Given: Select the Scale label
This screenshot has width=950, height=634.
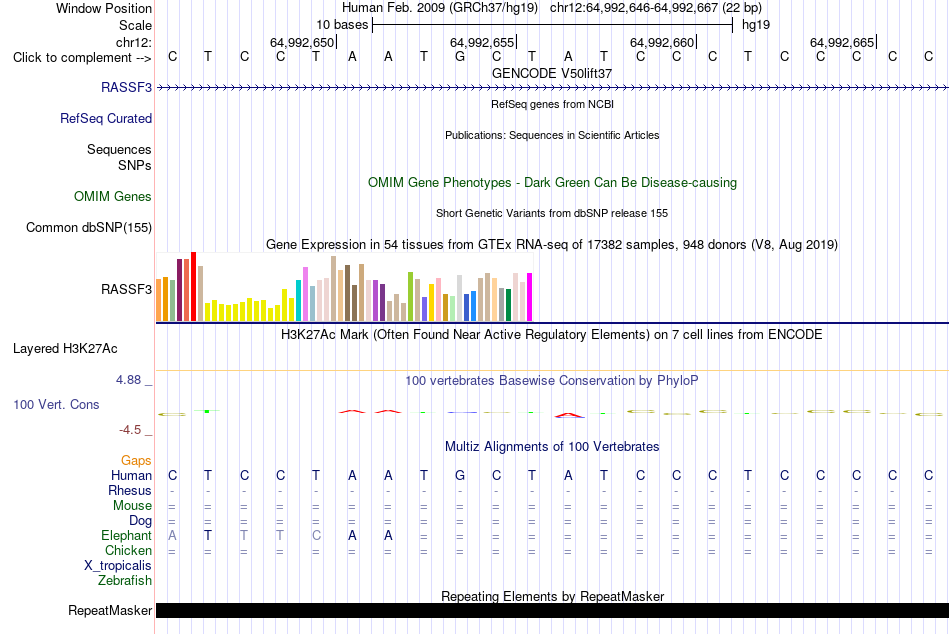Looking at the screenshot, I should tap(135, 25).
